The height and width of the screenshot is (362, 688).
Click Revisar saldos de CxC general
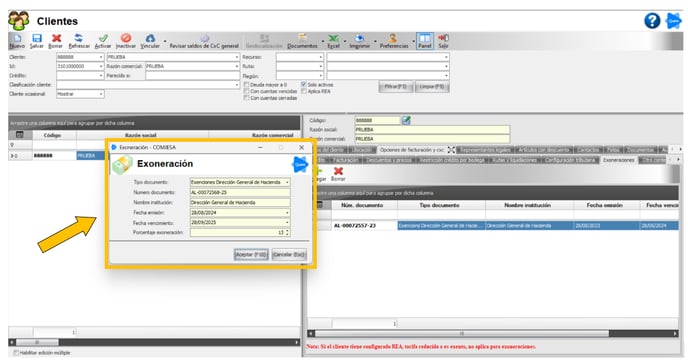[x=204, y=42]
